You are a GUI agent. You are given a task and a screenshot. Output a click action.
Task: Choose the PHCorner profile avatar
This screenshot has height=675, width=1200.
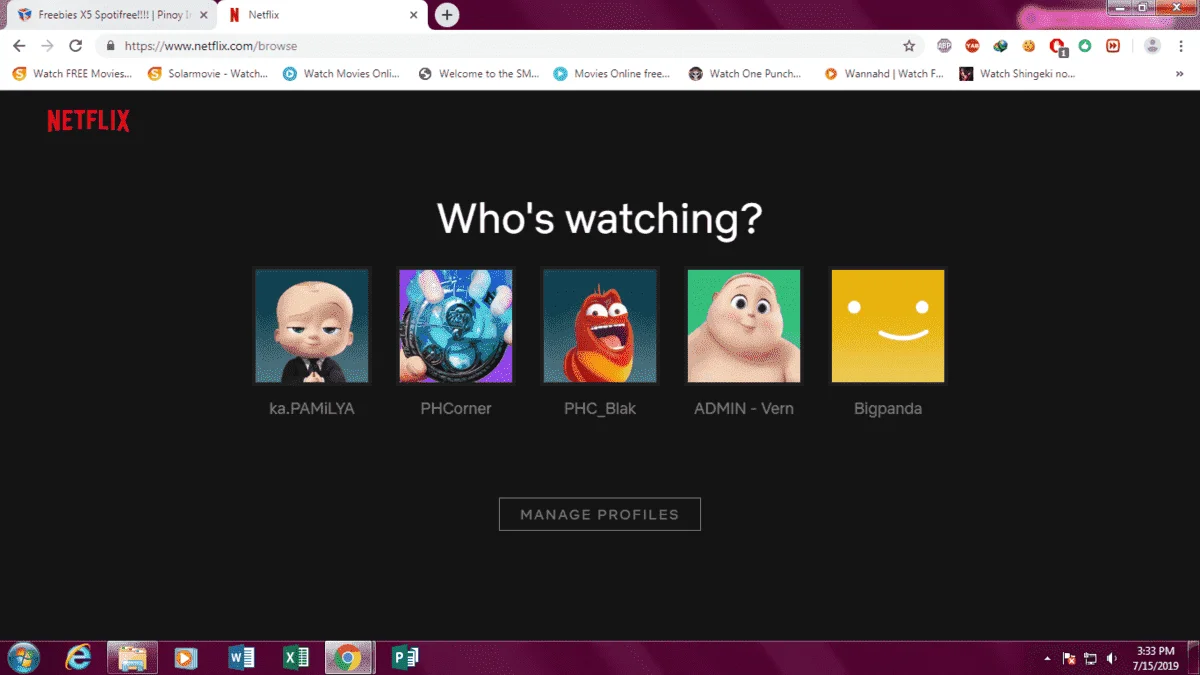(456, 326)
